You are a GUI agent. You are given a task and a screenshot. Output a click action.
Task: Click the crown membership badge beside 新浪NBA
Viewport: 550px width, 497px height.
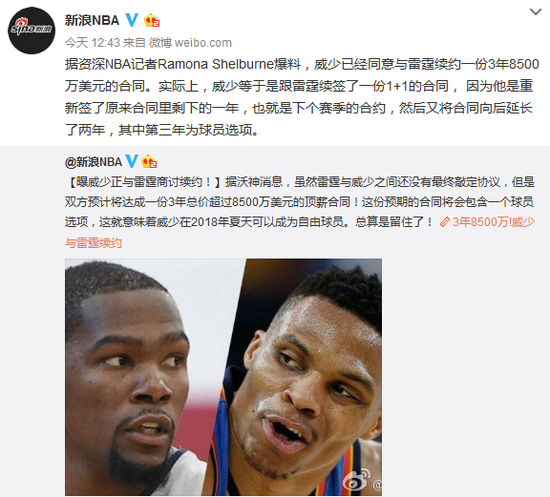click(x=152, y=20)
